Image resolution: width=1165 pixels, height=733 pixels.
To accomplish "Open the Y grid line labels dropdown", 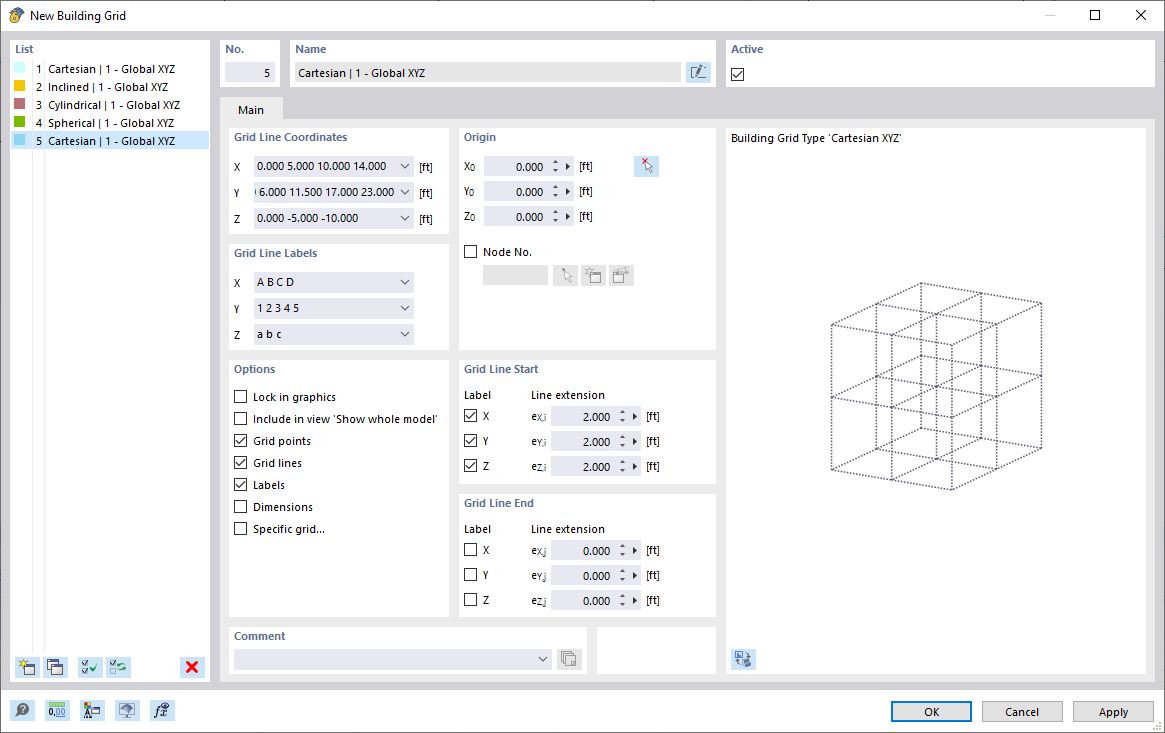I will pos(404,308).
